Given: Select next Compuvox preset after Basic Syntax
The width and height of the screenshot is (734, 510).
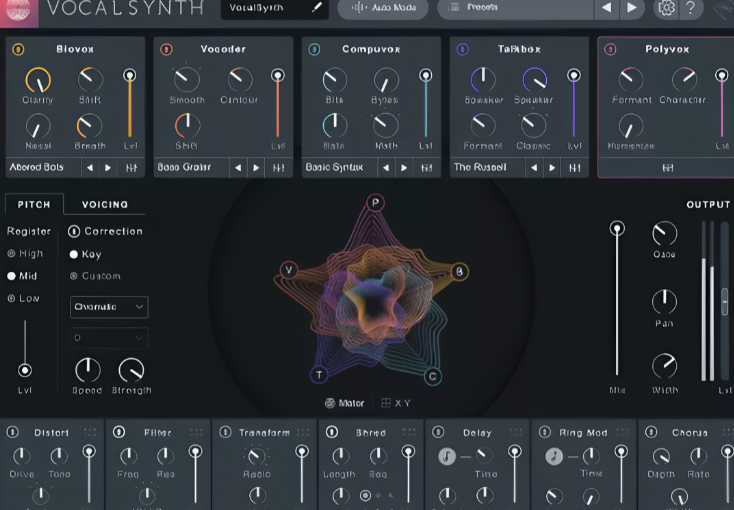Looking at the screenshot, I should tap(404, 168).
